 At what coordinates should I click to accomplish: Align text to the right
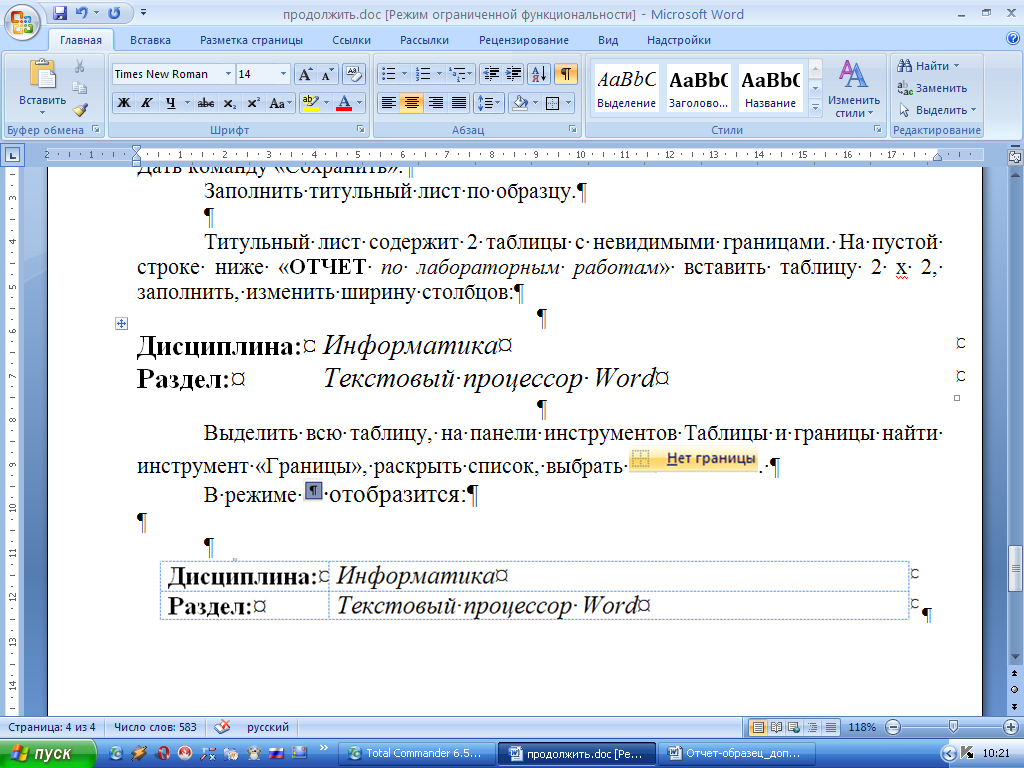(x=436, y=103)
